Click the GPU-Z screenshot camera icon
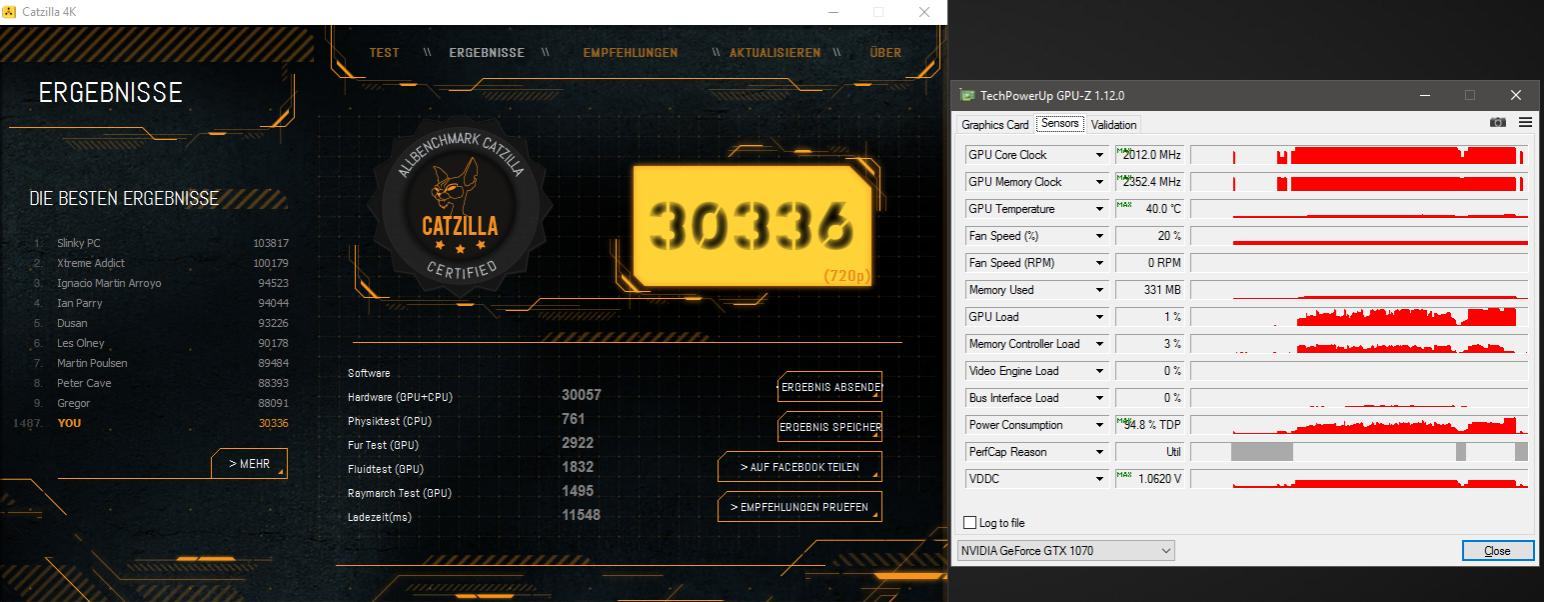Viewport: 1544px width, 602px height. point(1497,122)
